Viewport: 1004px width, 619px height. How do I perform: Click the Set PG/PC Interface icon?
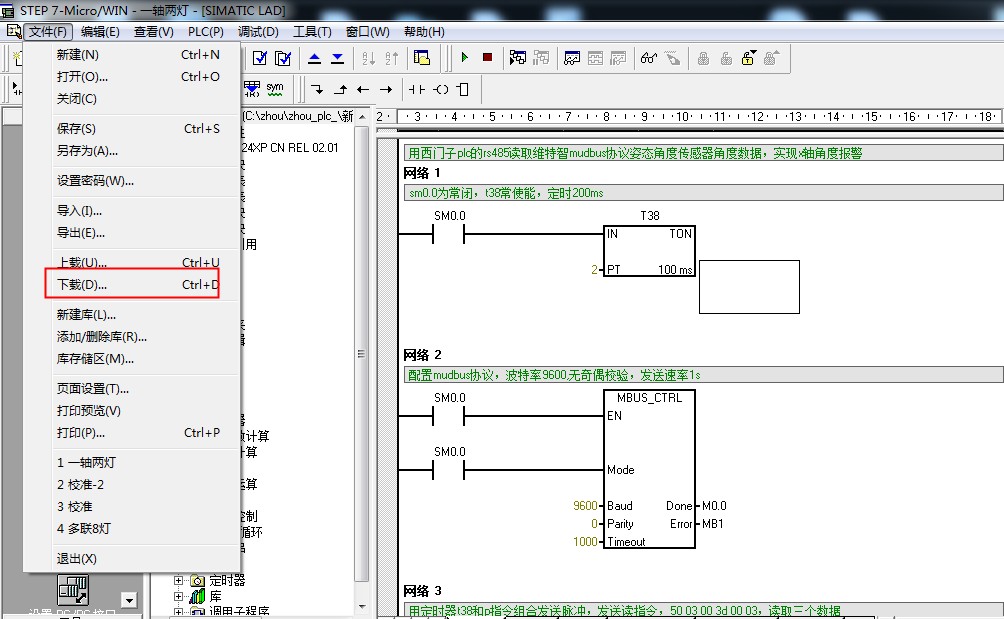point(72,591)
